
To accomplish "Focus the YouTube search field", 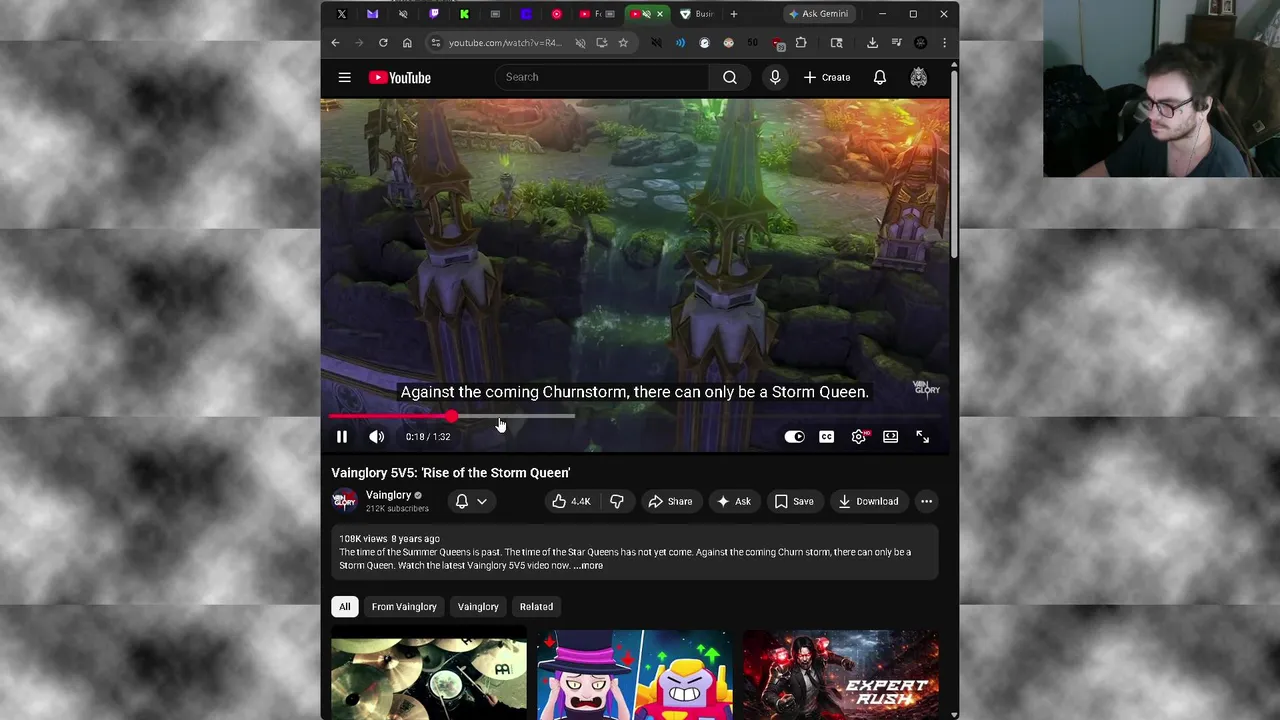I will [602, 77].
